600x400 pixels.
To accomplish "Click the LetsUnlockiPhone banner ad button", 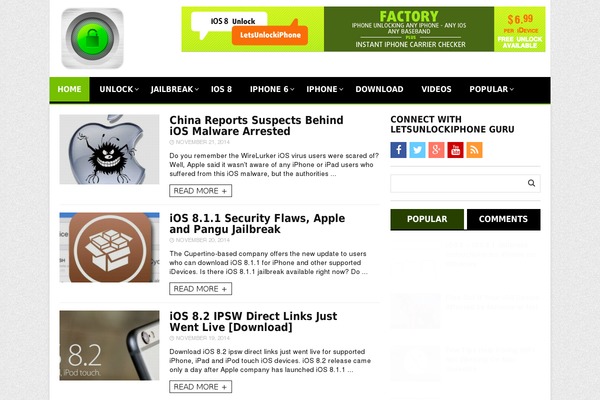I will coord(270,35).
